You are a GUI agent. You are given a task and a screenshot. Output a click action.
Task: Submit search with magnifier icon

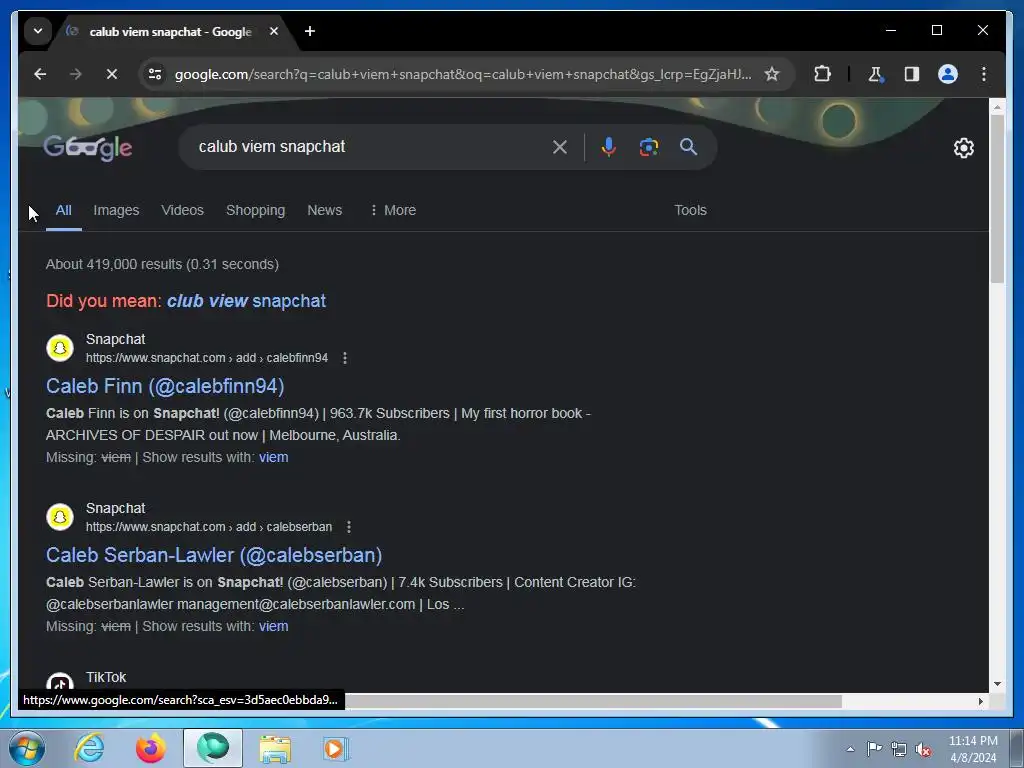pos(688,147)
